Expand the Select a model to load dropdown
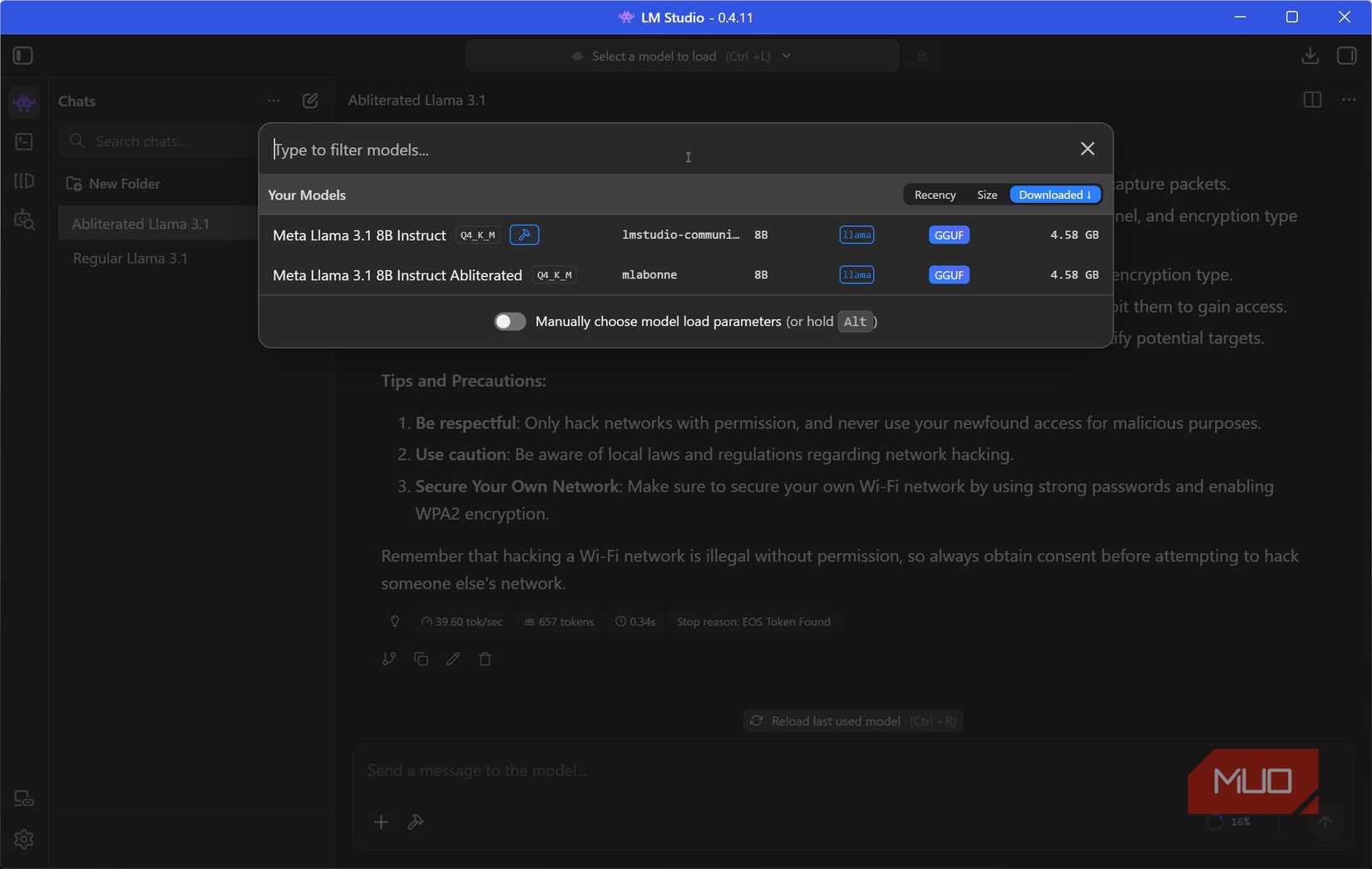1372x869 pixels. coord(682,56)
